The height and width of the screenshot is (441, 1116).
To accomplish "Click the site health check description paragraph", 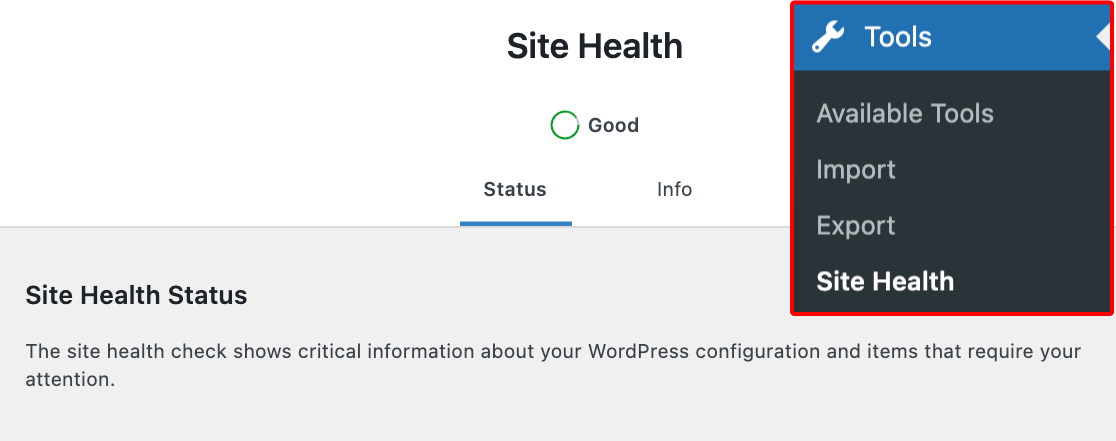I will point(553,365).
